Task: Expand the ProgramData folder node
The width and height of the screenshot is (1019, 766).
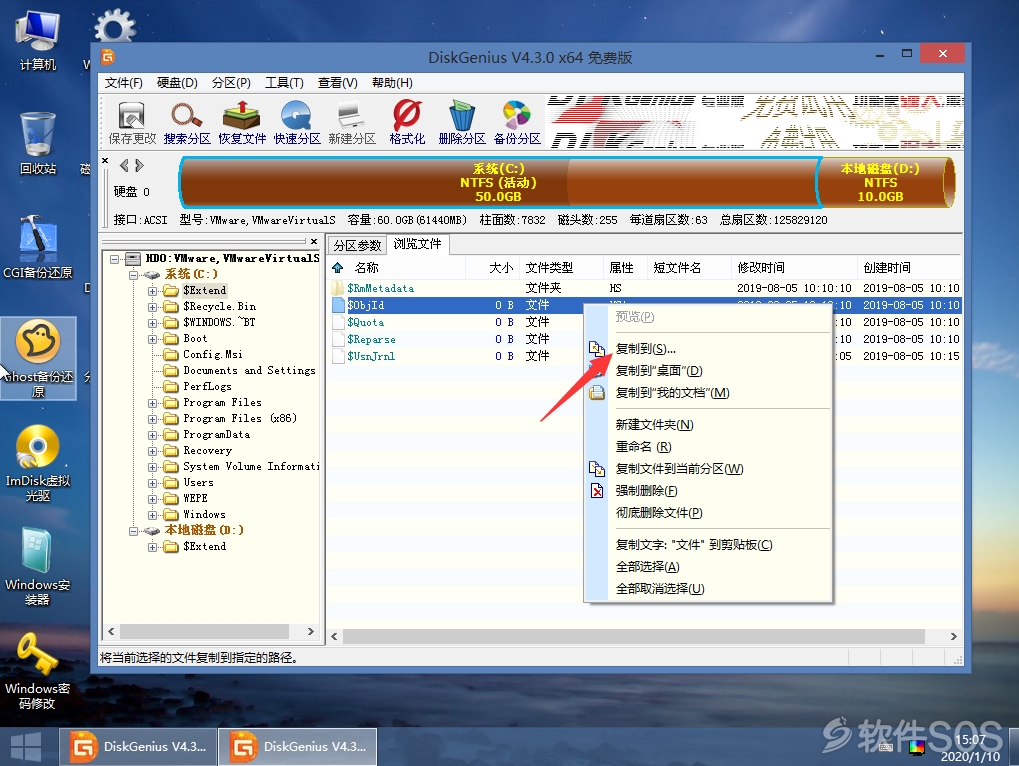Action: point(152,435)
